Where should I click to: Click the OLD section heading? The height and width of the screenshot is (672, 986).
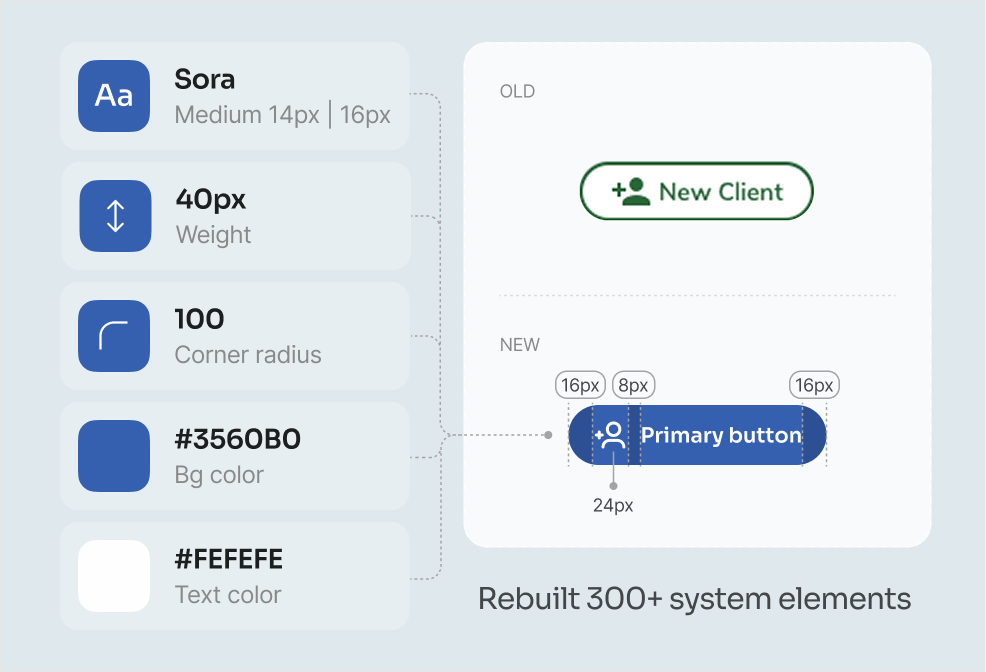tap(517, 92)
